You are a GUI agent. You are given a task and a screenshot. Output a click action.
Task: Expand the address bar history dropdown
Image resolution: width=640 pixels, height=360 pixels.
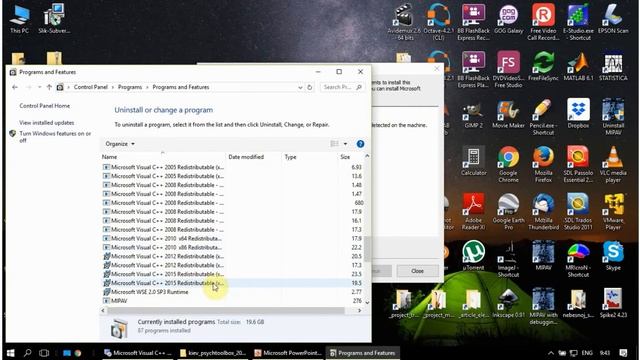click(x=300, y=87)
